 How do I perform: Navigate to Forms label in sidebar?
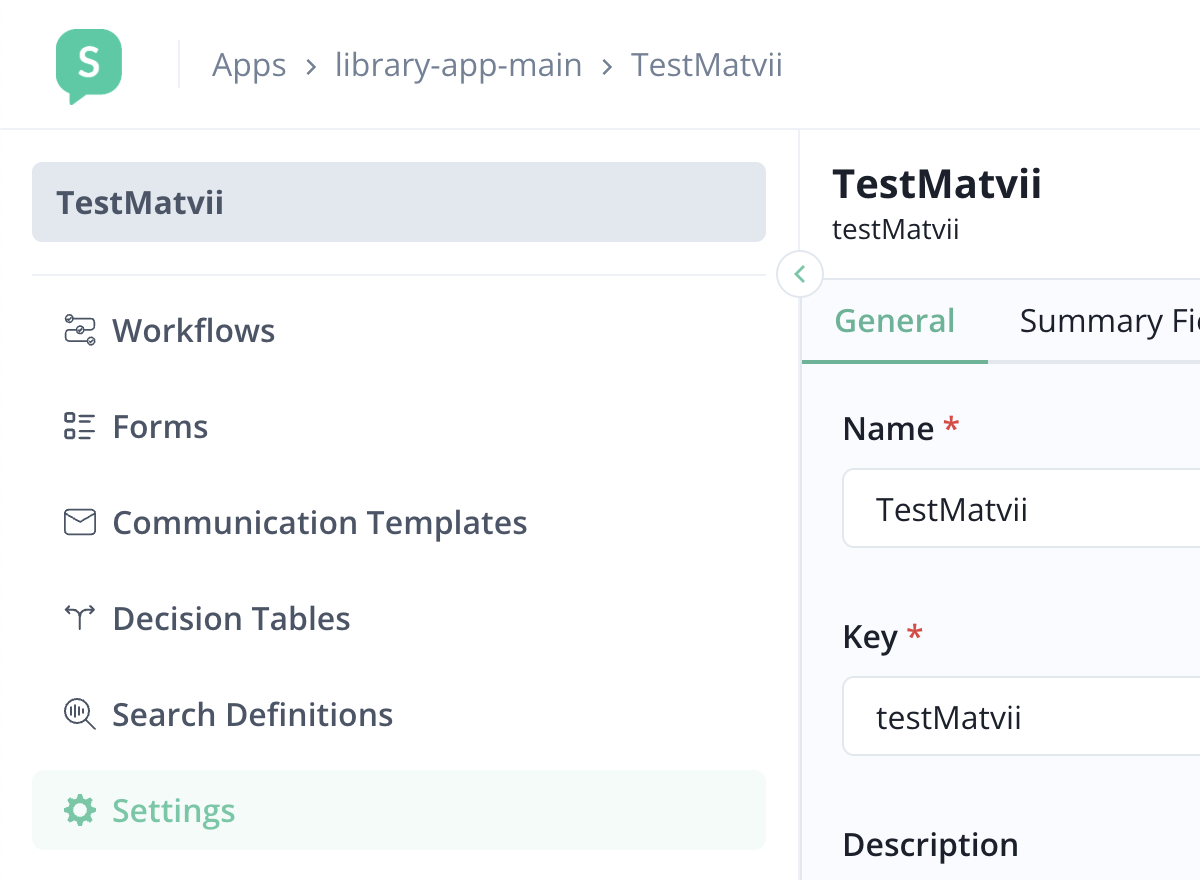pos(160,426)
